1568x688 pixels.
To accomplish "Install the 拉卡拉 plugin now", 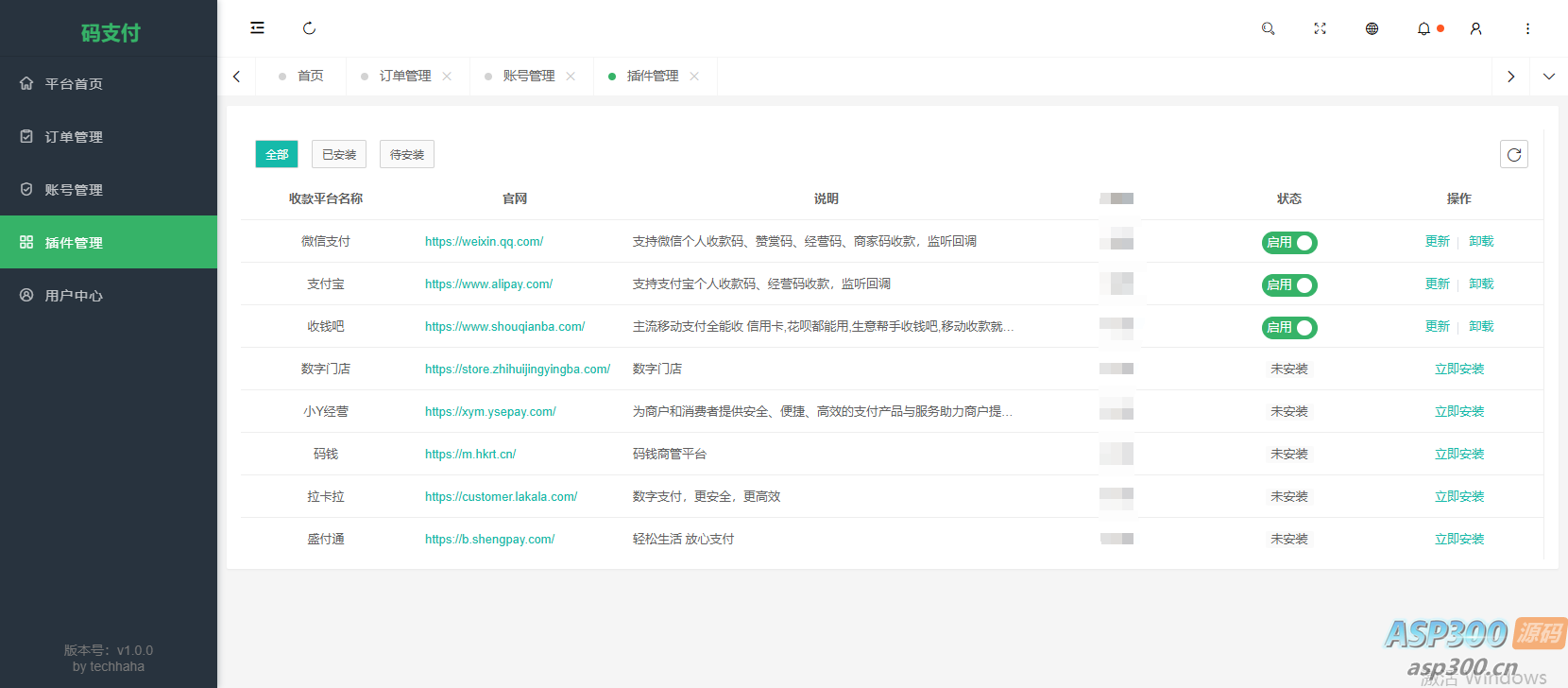I will 1458,496.
